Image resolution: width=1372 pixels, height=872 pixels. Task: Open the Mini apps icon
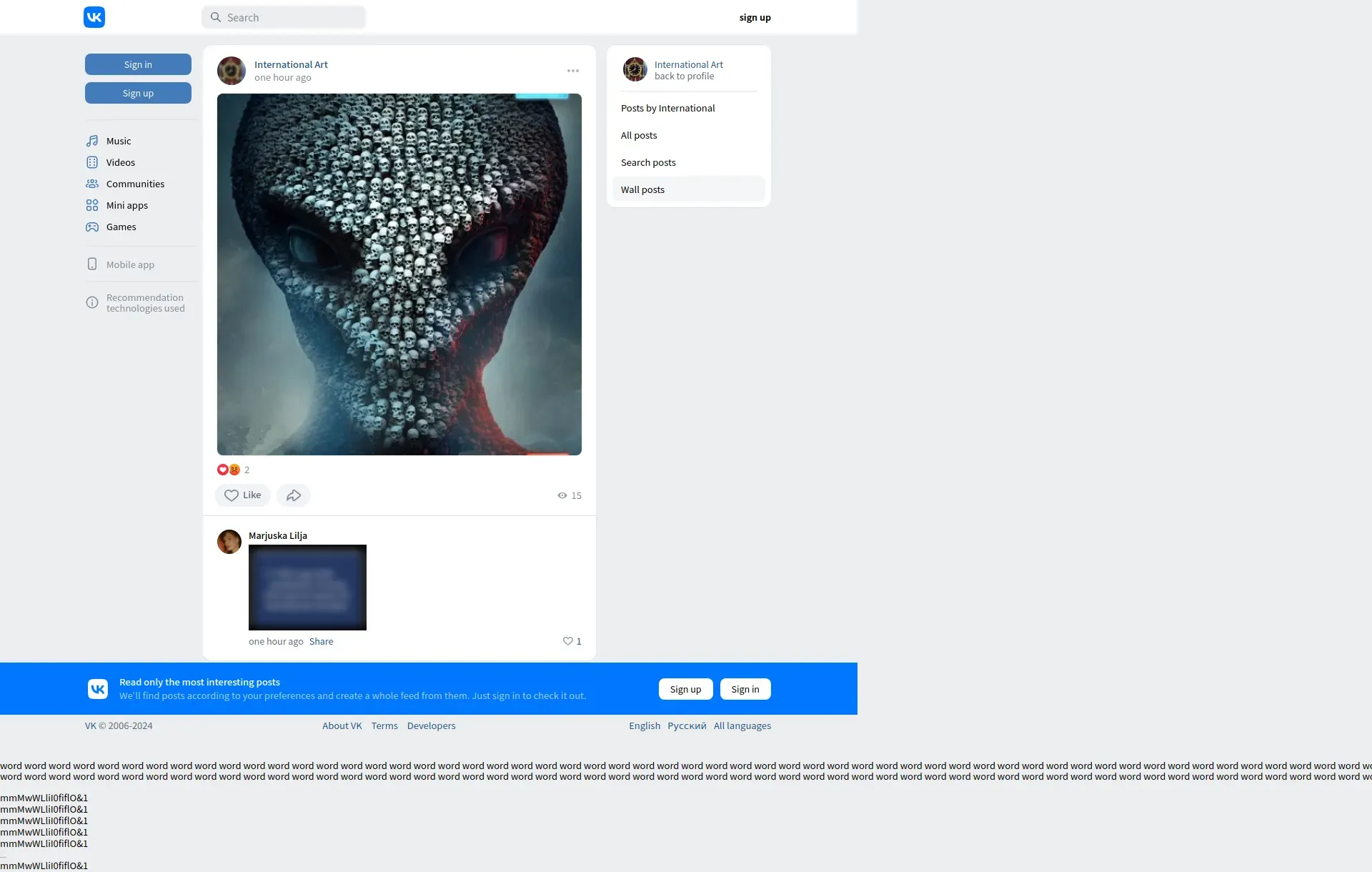[92, 205]
